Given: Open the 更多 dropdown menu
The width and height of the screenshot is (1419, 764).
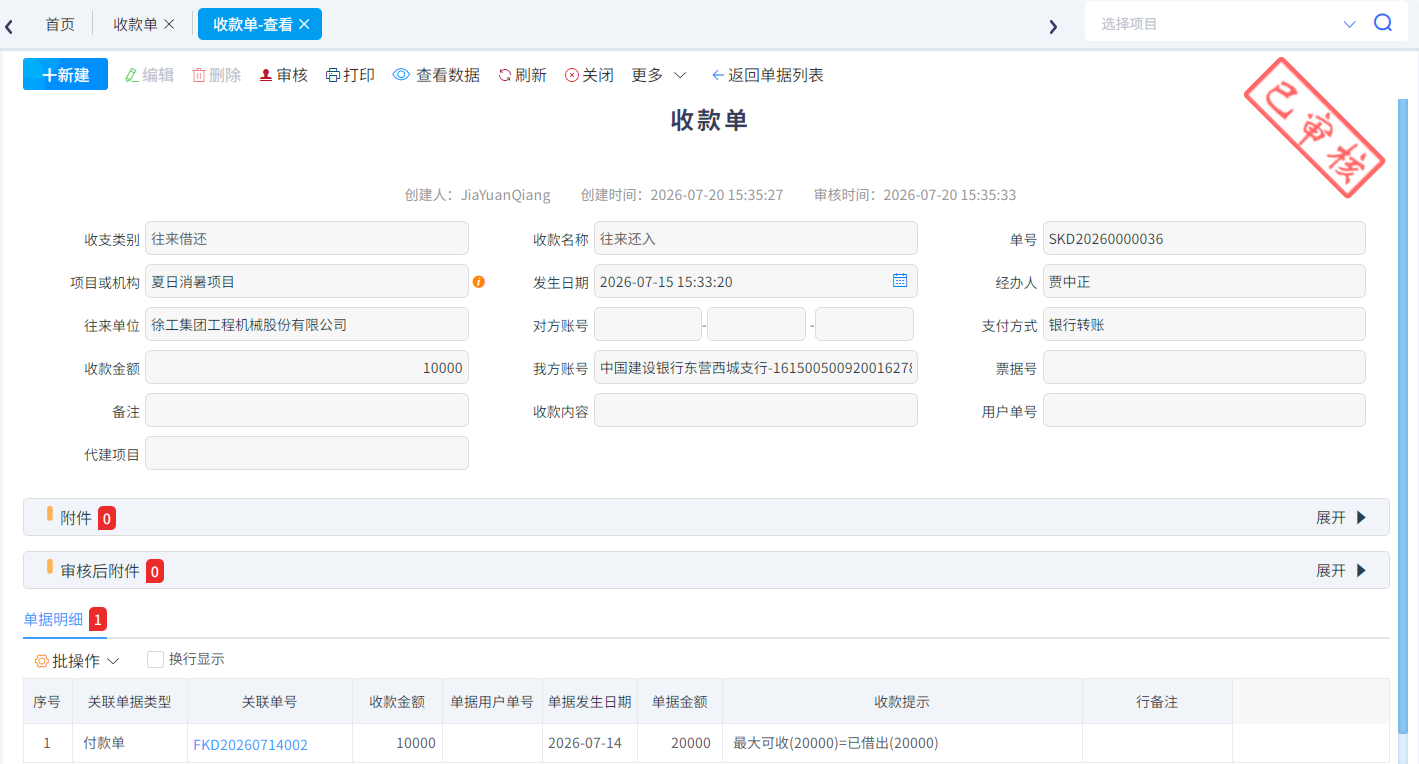Looking at the screenshot, I should click(x=659, y=75).
